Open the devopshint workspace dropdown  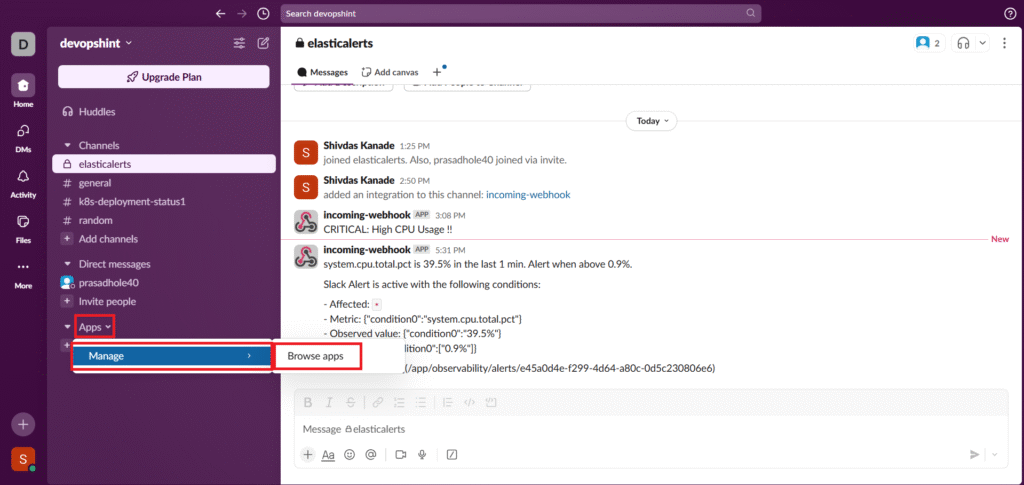[x=96, y=43]
